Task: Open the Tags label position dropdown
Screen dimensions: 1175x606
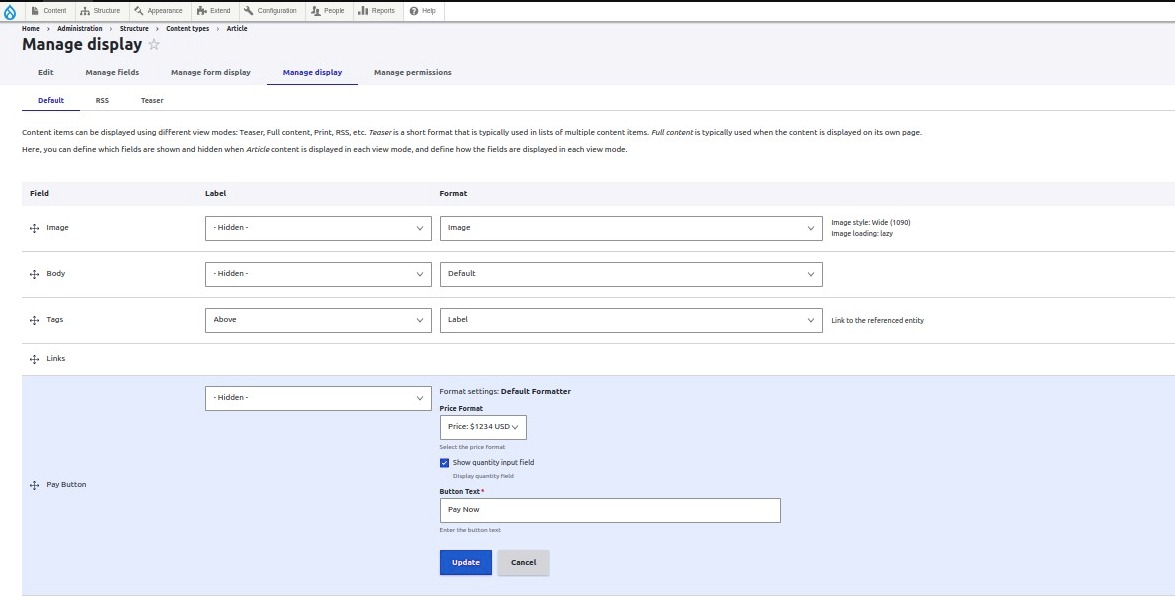Action: (318, 320)
